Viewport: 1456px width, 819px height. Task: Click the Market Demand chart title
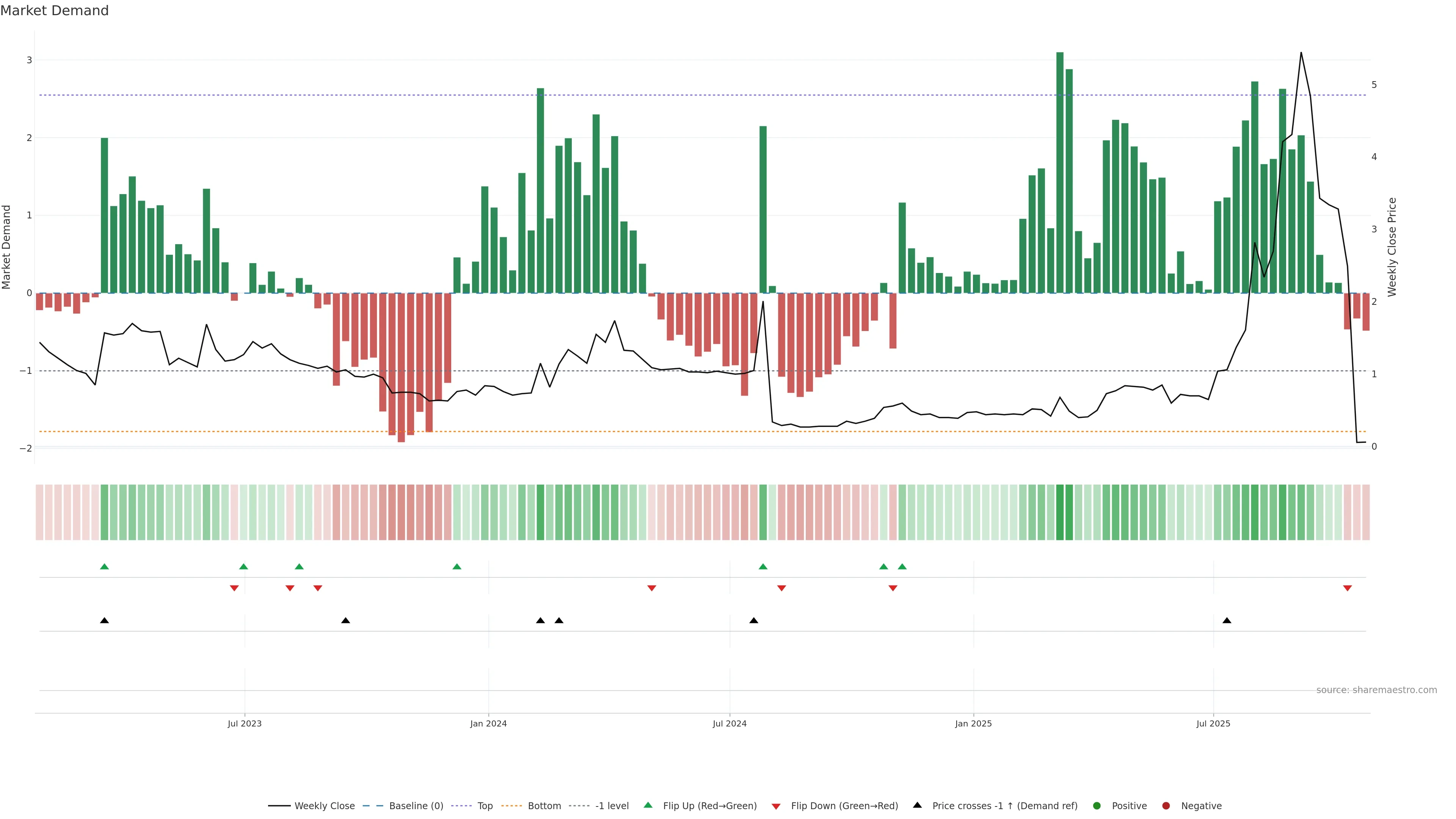[54, 11]
